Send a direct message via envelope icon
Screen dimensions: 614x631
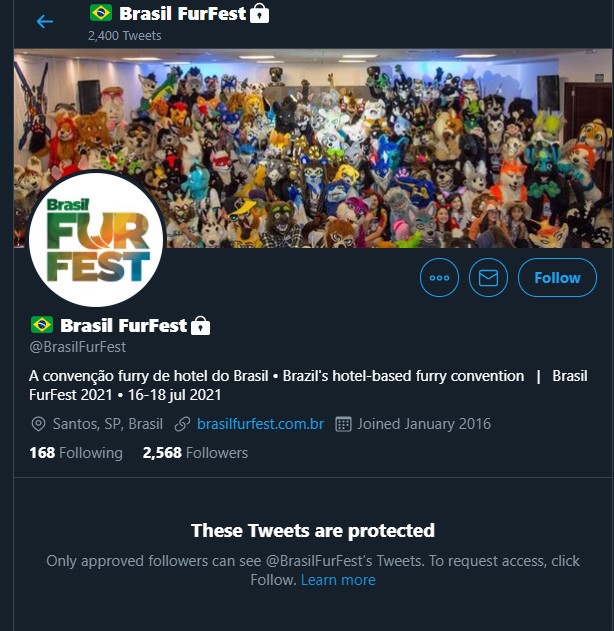[x=488, y=278]
